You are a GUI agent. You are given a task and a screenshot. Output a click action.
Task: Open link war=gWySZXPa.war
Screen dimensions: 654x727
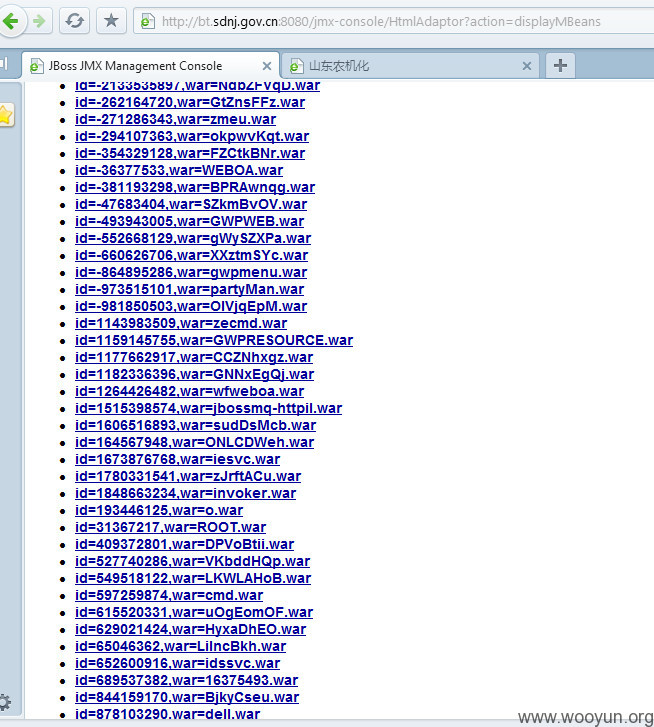coord(193,238)
